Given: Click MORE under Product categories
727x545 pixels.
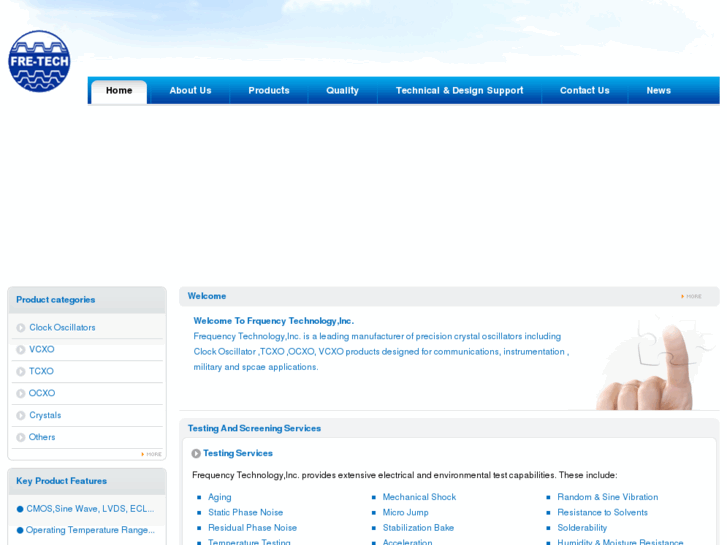Looking at the screenshot, I should (152, 454).
